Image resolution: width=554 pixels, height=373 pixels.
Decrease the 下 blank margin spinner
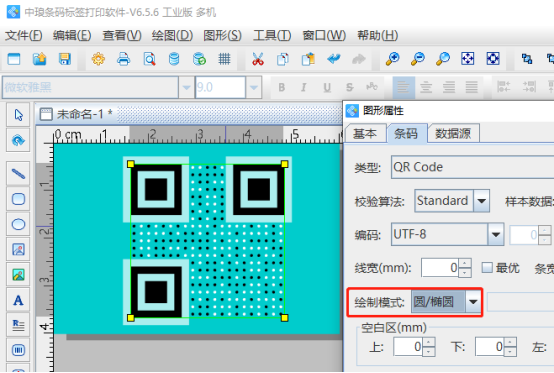511,351
